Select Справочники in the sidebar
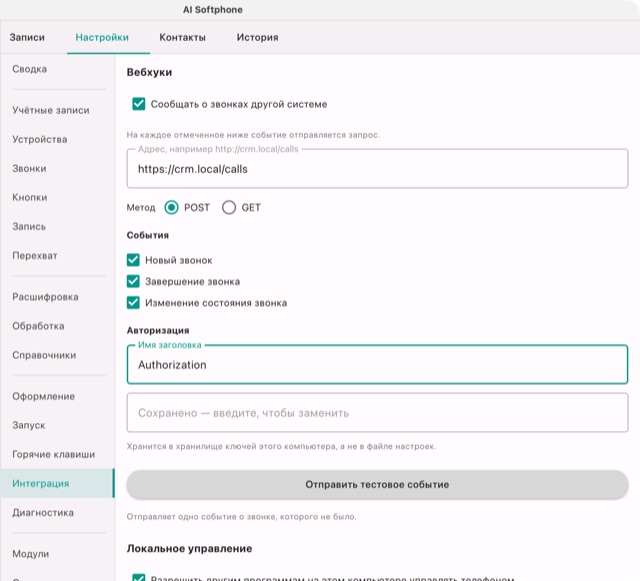 pyautogui.click(x=57, y=355)
